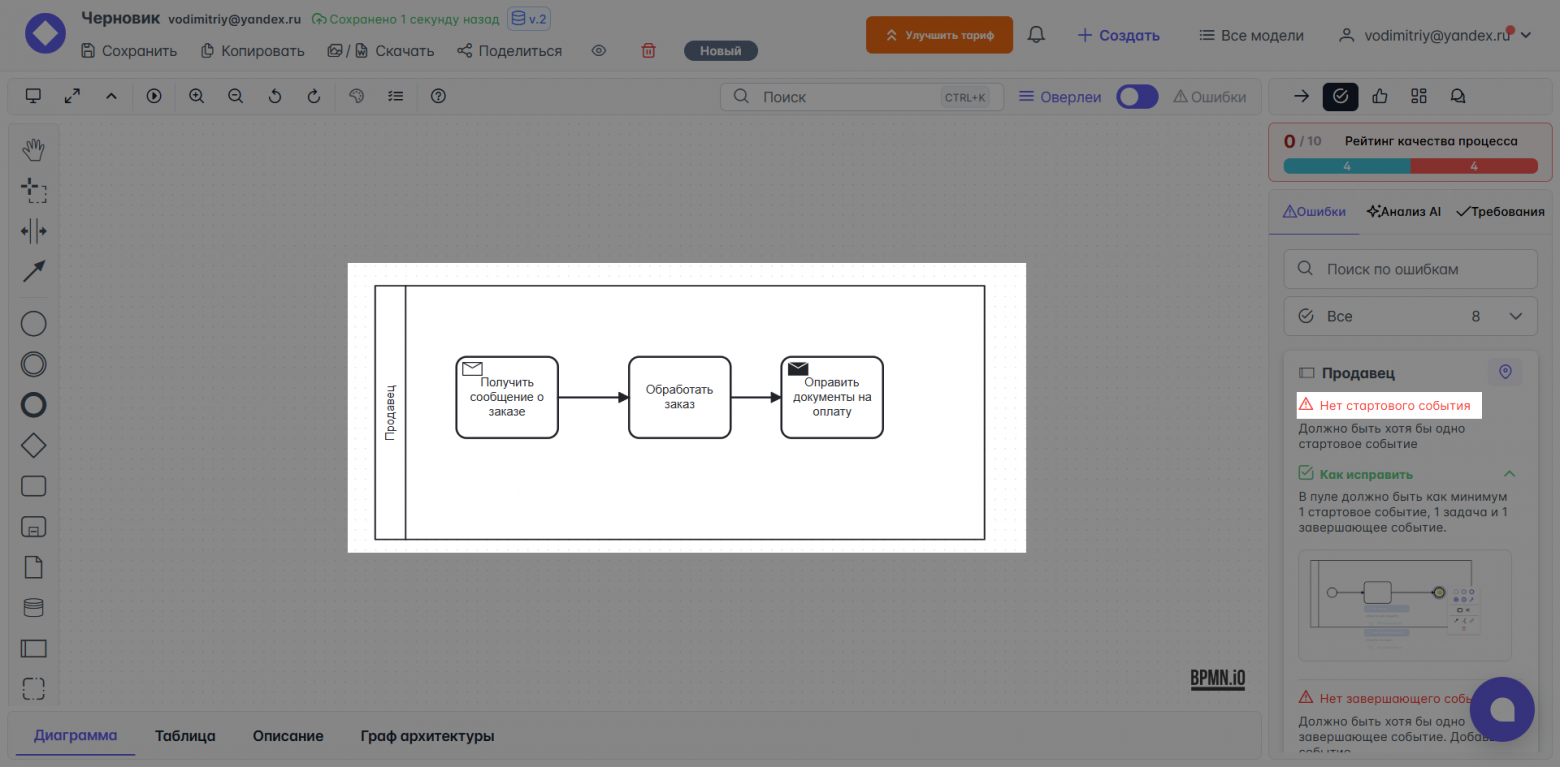The width and height of the screenshot is (1560, 767).
Task: Click the eye preview toggle near Поделиться
Action: point(598,50)
